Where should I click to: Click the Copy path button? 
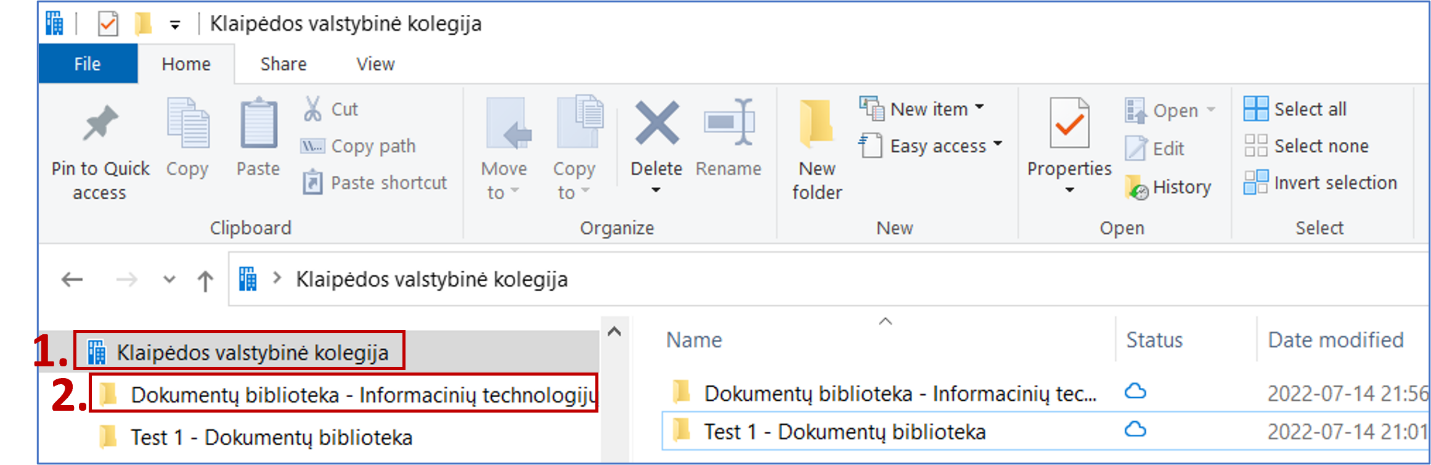tap(358, 146)
